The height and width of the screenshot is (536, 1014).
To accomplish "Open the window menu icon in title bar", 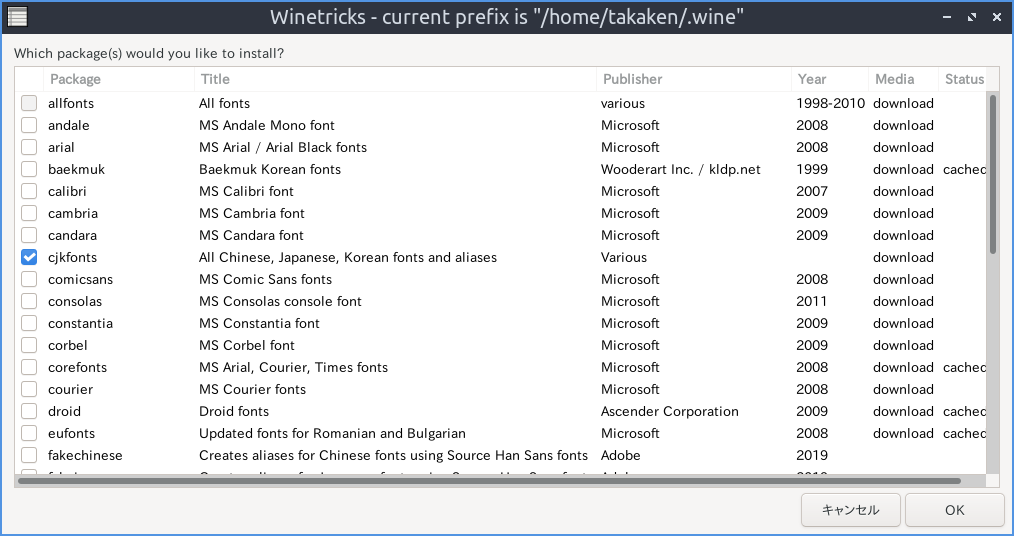I will [x=17, y=16].
